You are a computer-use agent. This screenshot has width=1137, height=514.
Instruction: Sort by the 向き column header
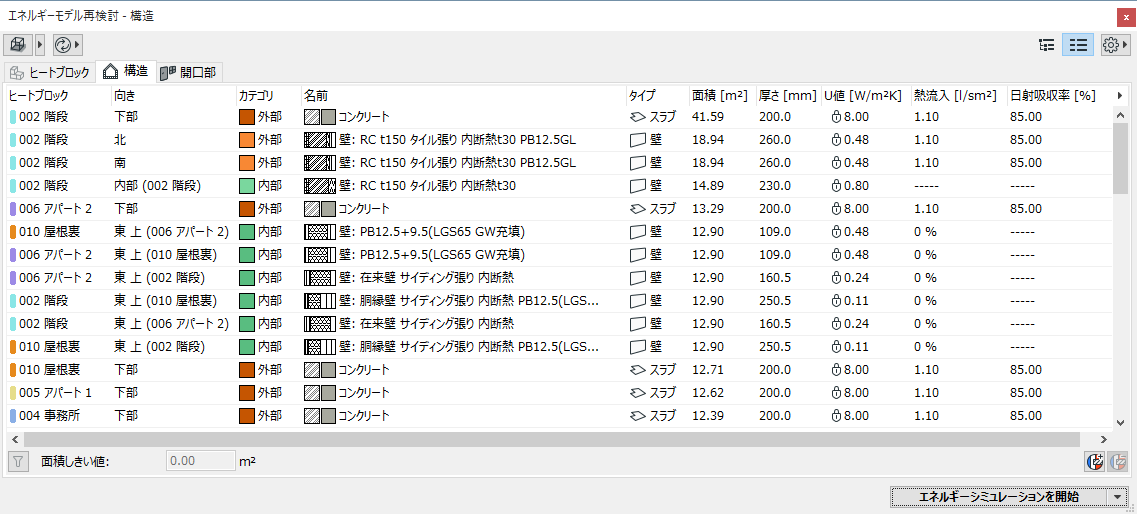(173, 95)
